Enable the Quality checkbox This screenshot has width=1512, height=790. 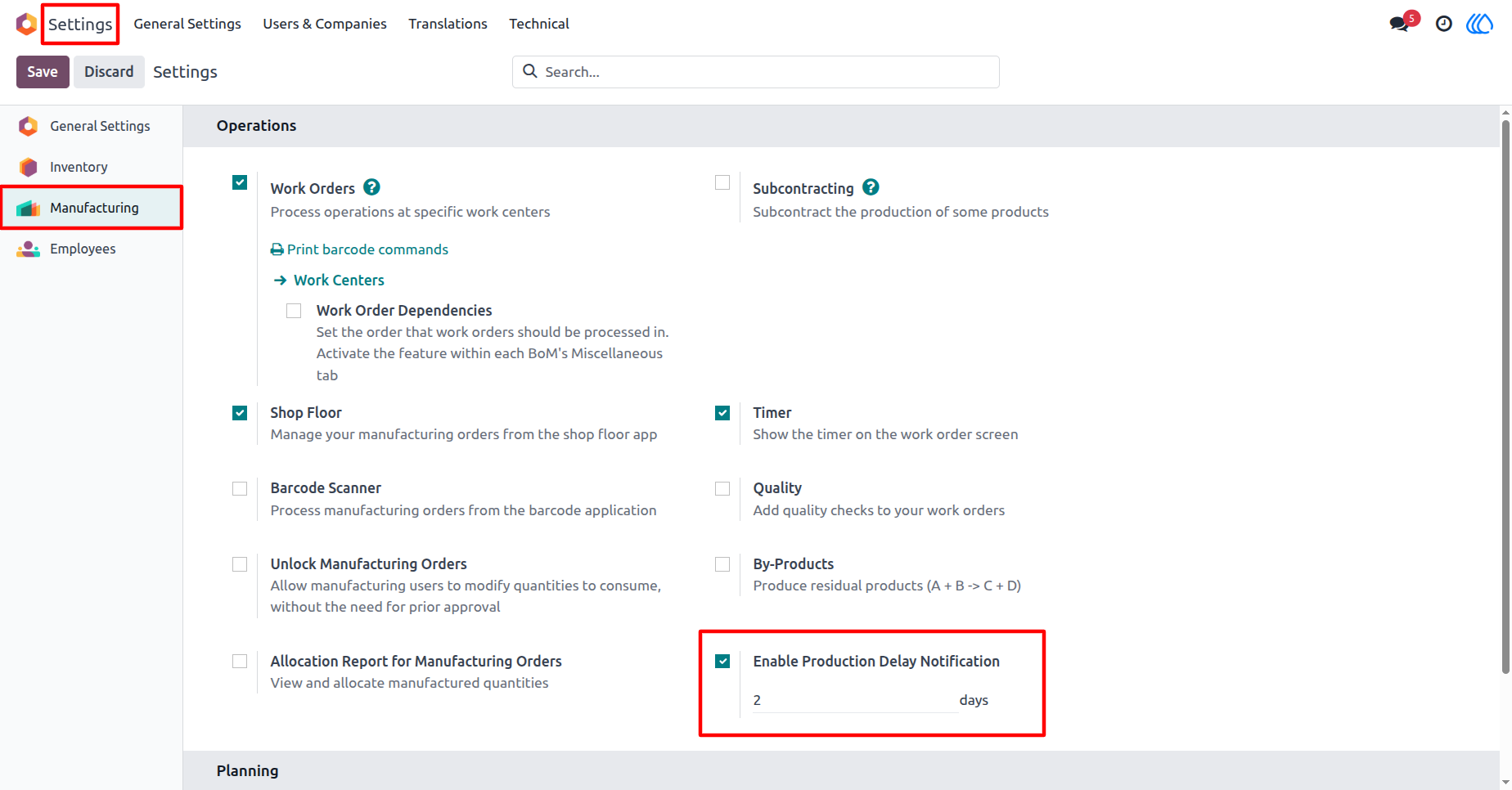point(722,488)
